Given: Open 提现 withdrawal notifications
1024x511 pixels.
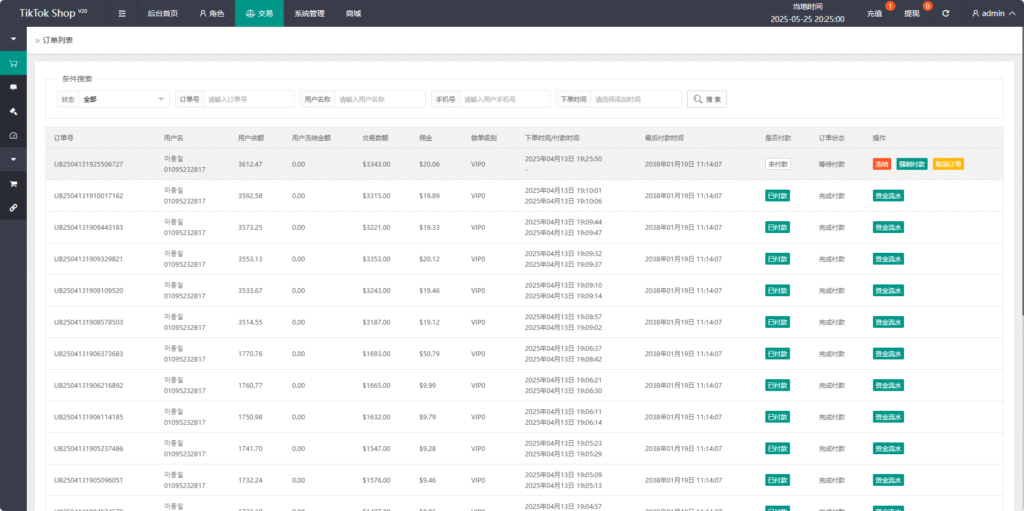Looking at the screenshot, I should pyautogui.click(x=912, y=13).
